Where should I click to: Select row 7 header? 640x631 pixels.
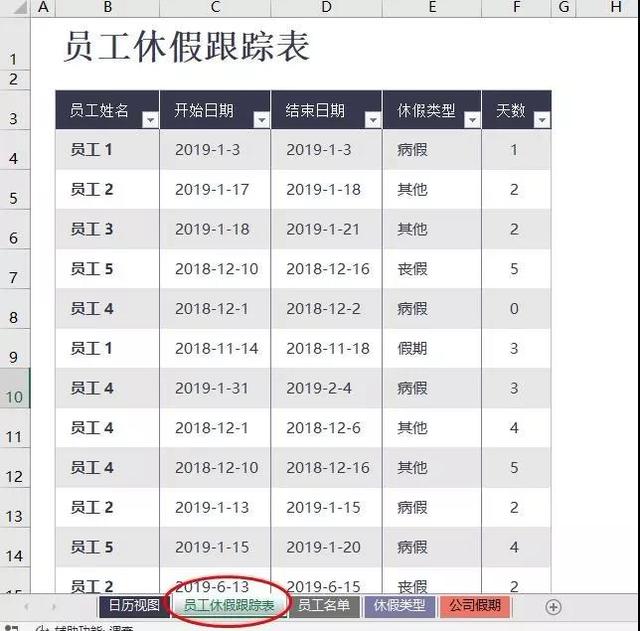pos(15,269)
